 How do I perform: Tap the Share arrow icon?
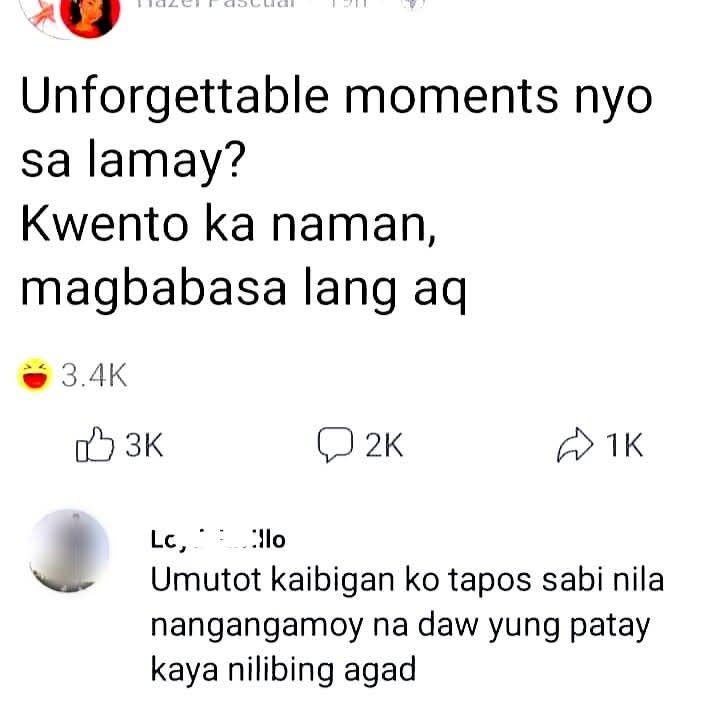pyautogui.click(x=575, y=445)
